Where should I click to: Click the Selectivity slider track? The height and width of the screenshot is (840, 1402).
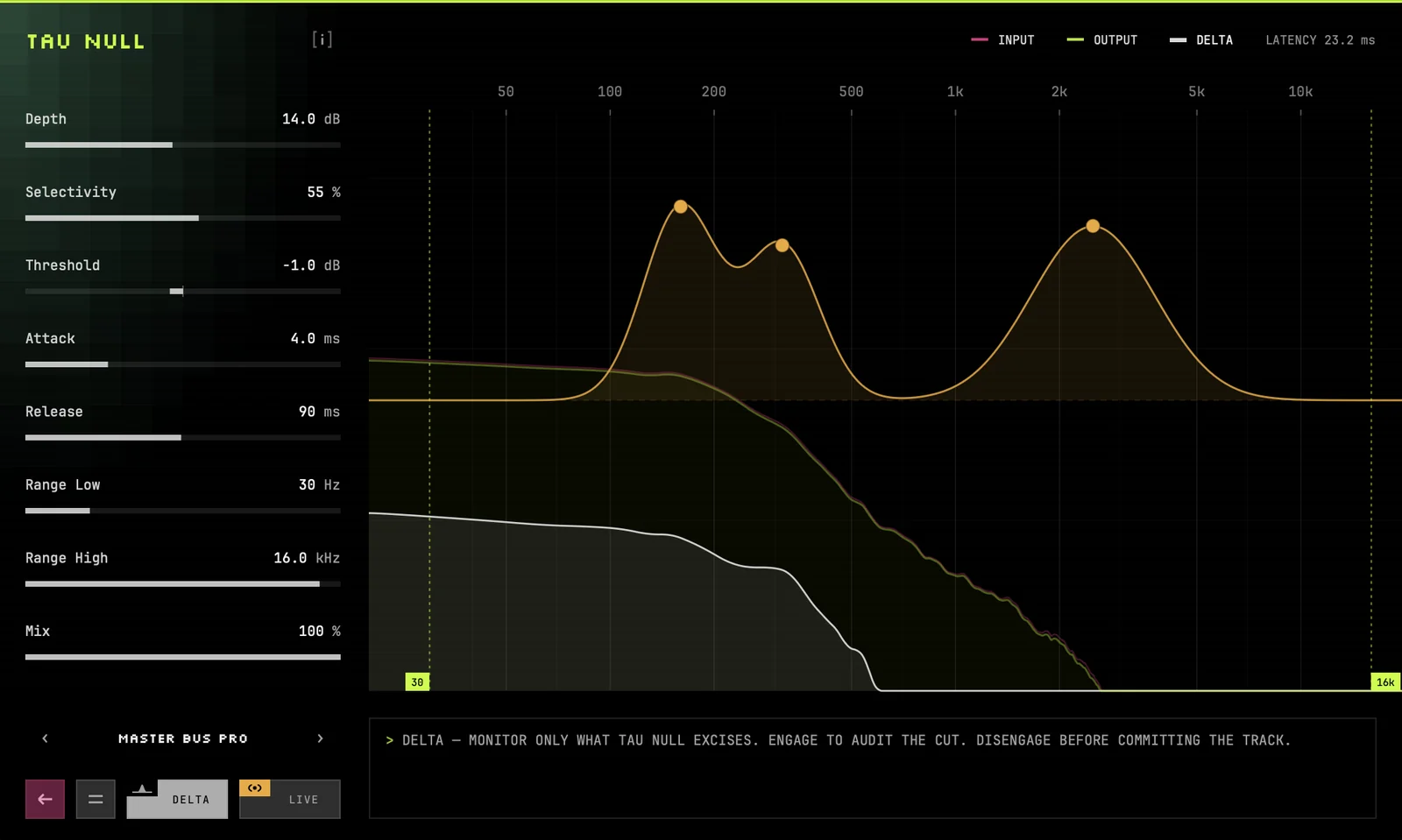click(x=183, y=218)
